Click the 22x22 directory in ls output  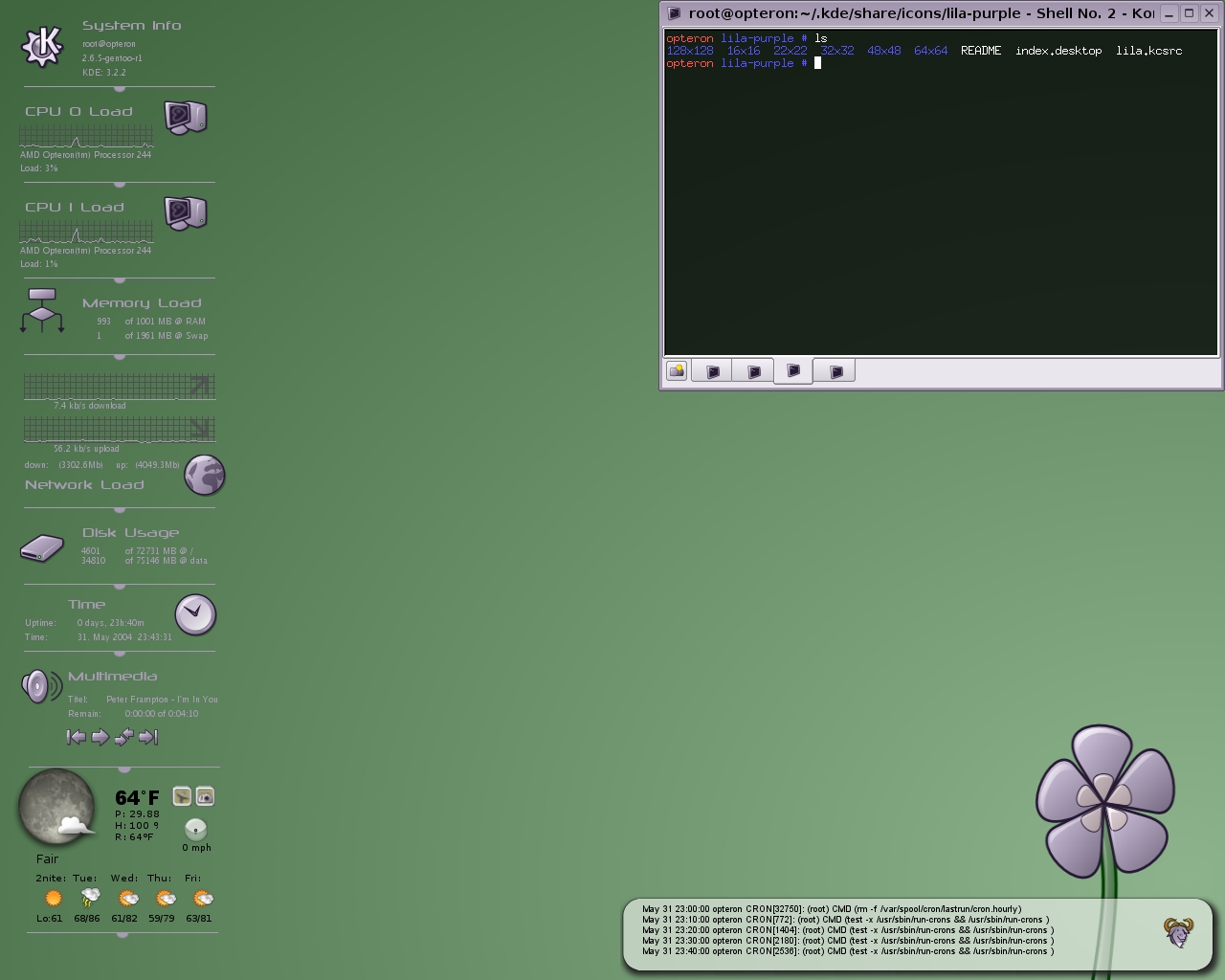point(791,51)
